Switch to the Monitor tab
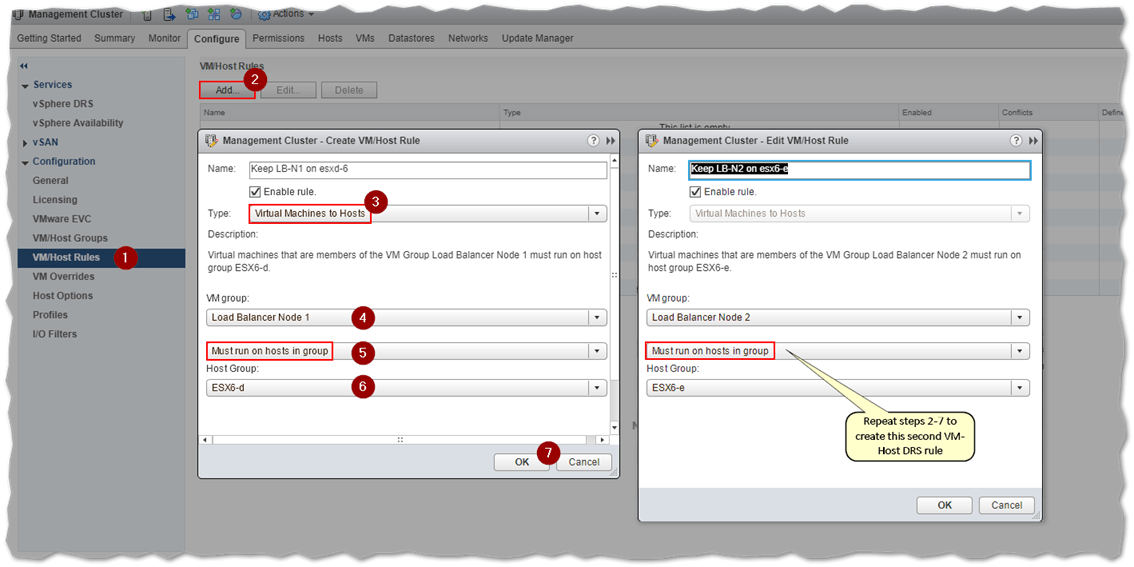Screen dimensions: 1134x567 (x=164, y=38)
